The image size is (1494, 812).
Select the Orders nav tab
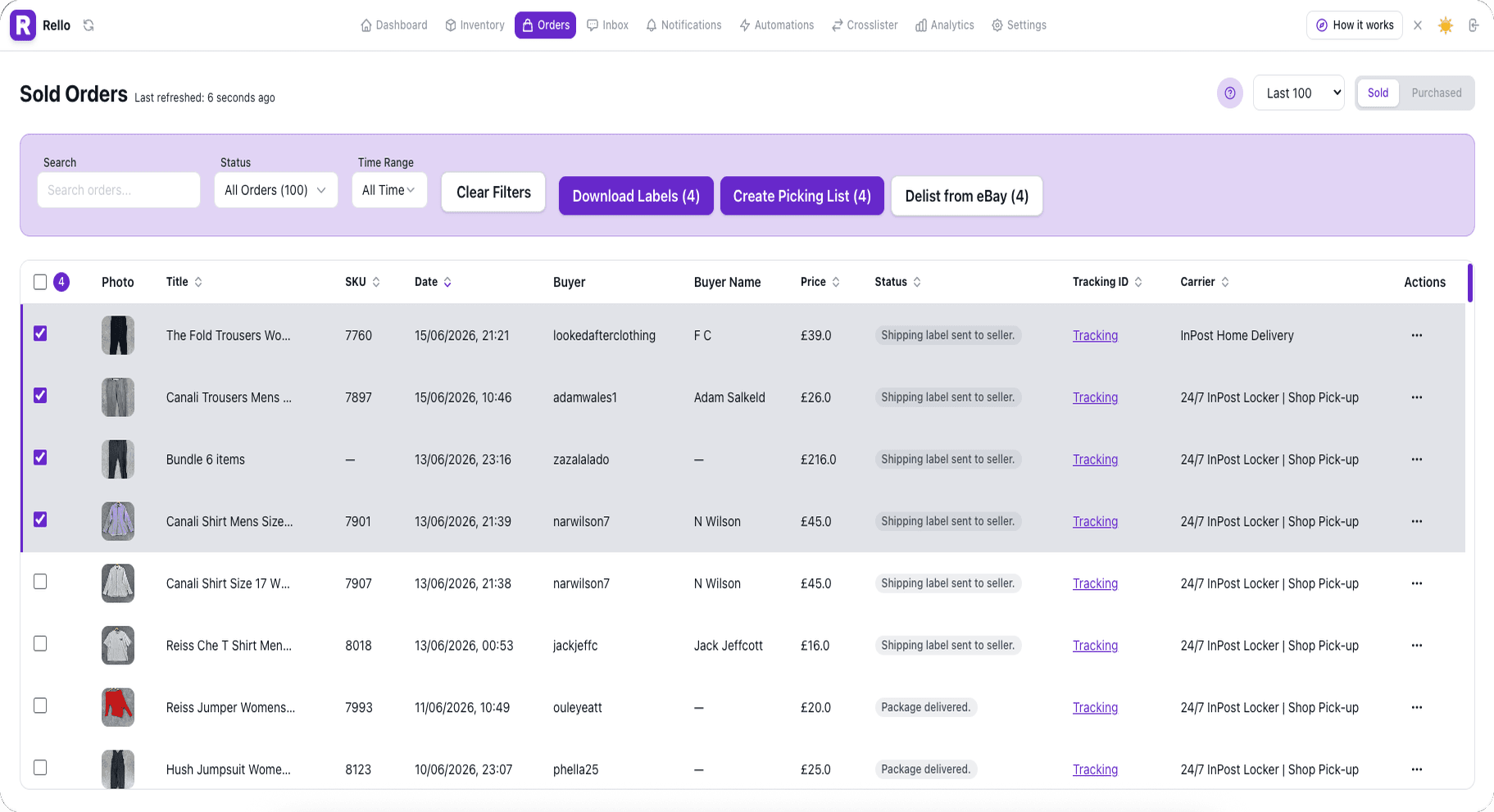546,25
